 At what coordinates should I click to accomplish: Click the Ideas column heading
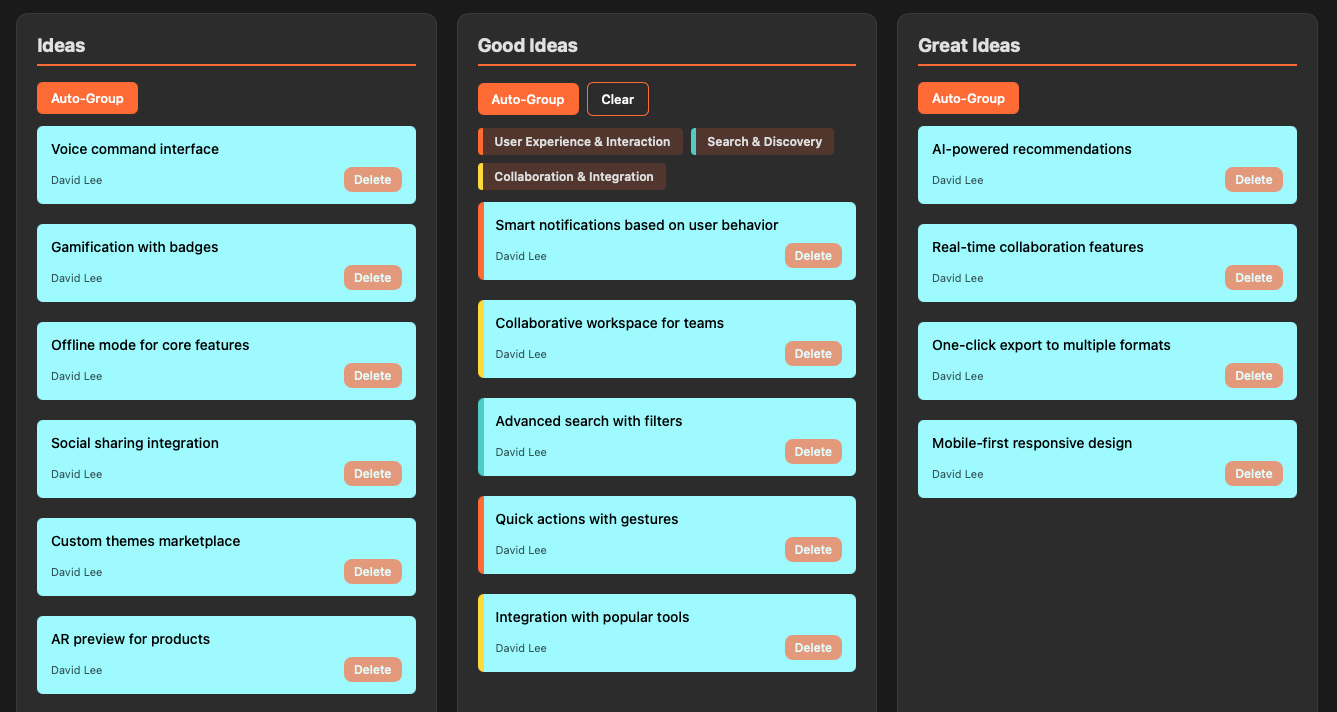(62, 45)
